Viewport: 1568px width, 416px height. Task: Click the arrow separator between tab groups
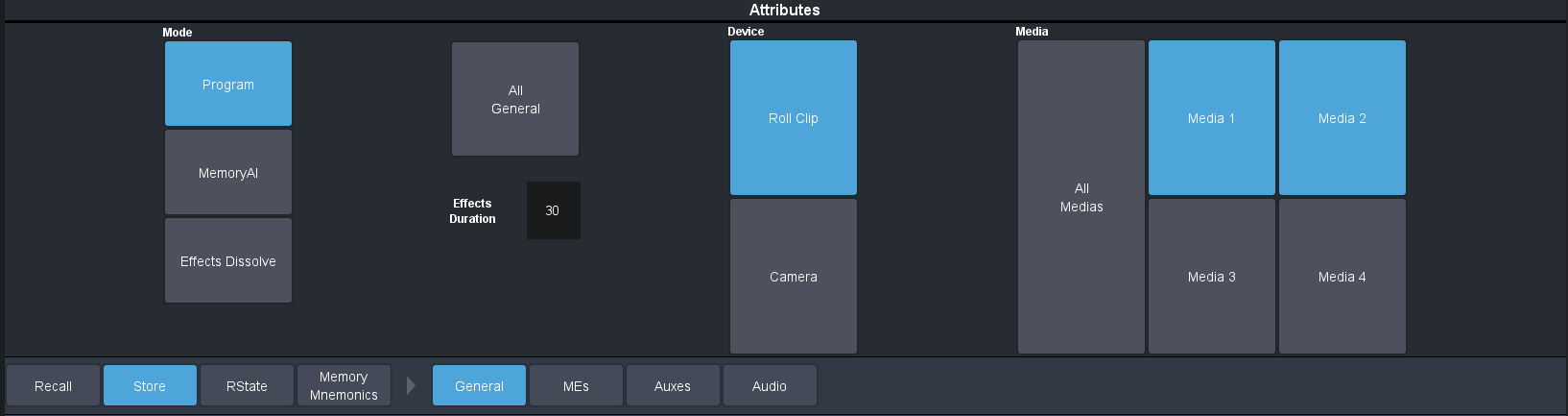(411, 385)
